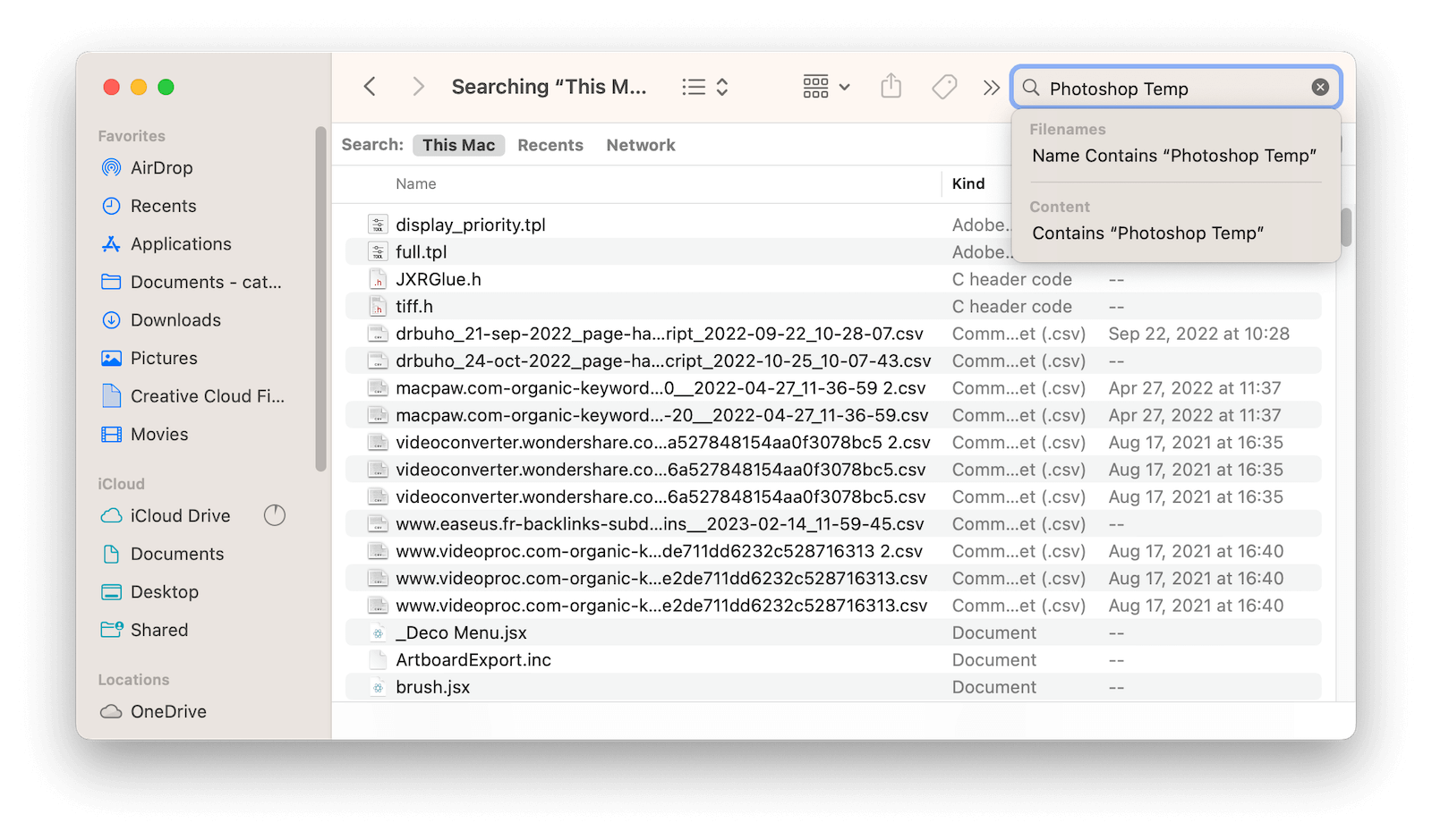Screen dimensions: 1432x840
Task: Click the iCloud Drive cloud icon
Action: 111,516
